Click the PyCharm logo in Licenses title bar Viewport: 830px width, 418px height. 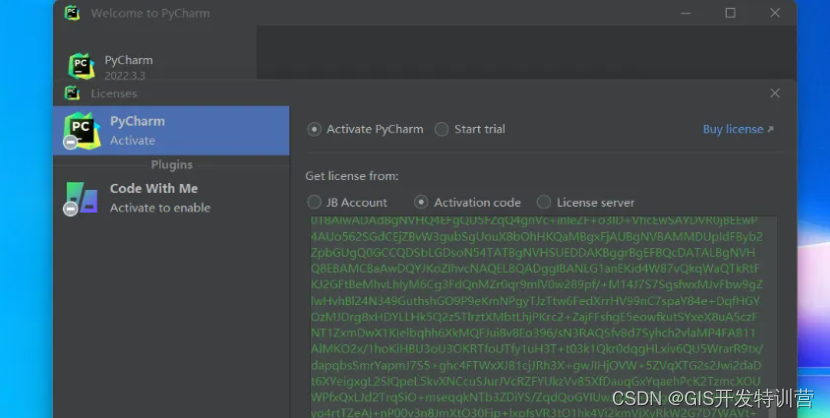72,93
